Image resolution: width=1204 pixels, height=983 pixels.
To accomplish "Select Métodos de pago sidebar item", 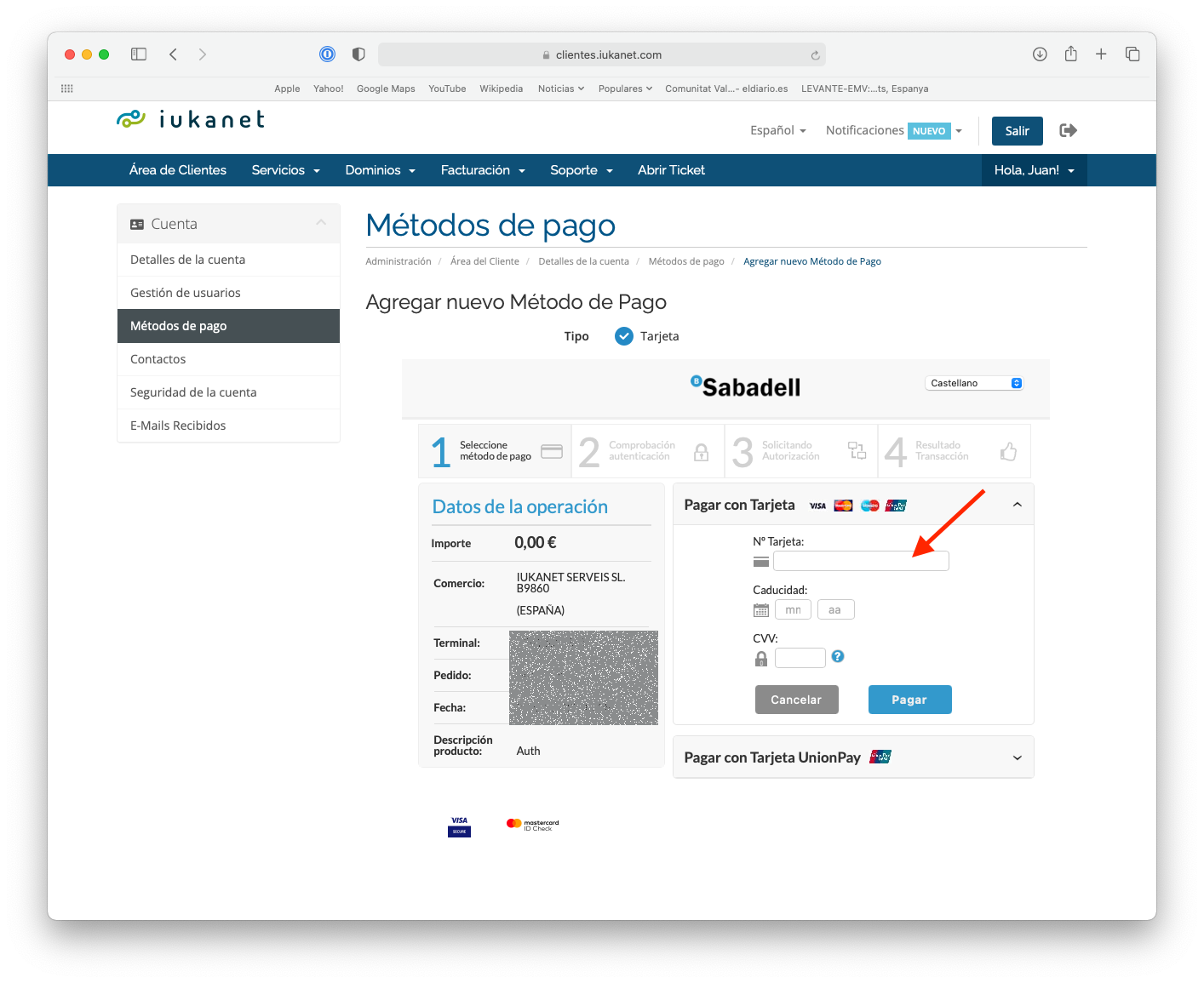I will (228, 326).
